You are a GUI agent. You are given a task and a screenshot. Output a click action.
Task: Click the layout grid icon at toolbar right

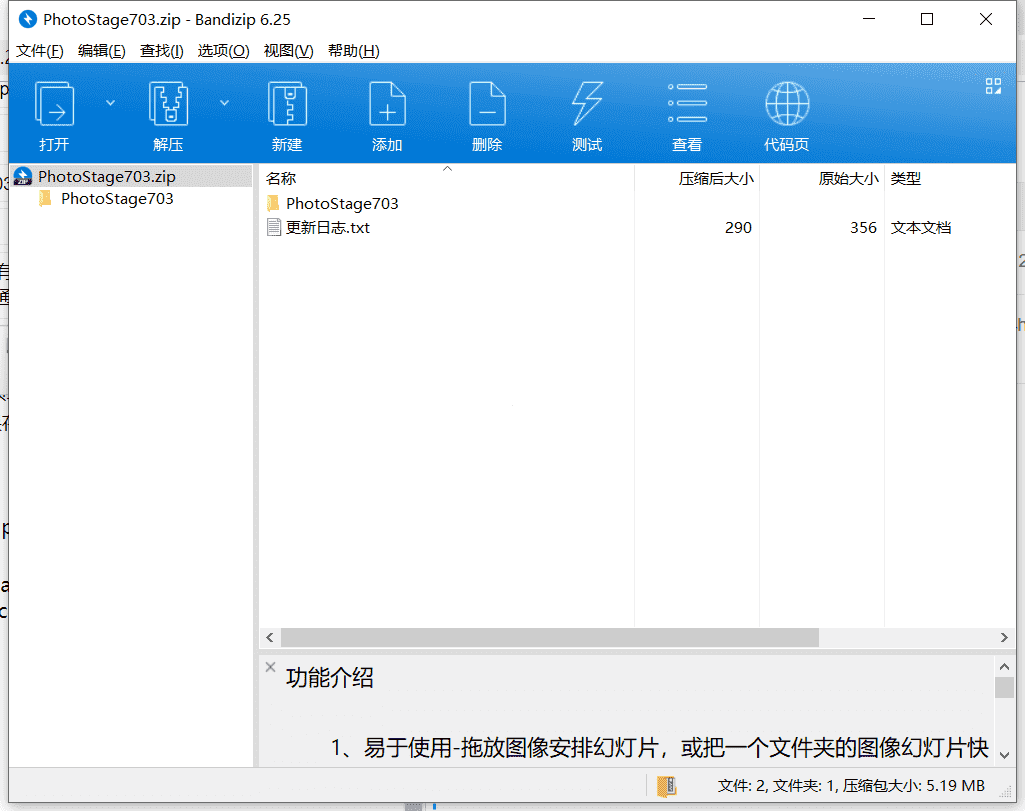(x=993, y=86)
